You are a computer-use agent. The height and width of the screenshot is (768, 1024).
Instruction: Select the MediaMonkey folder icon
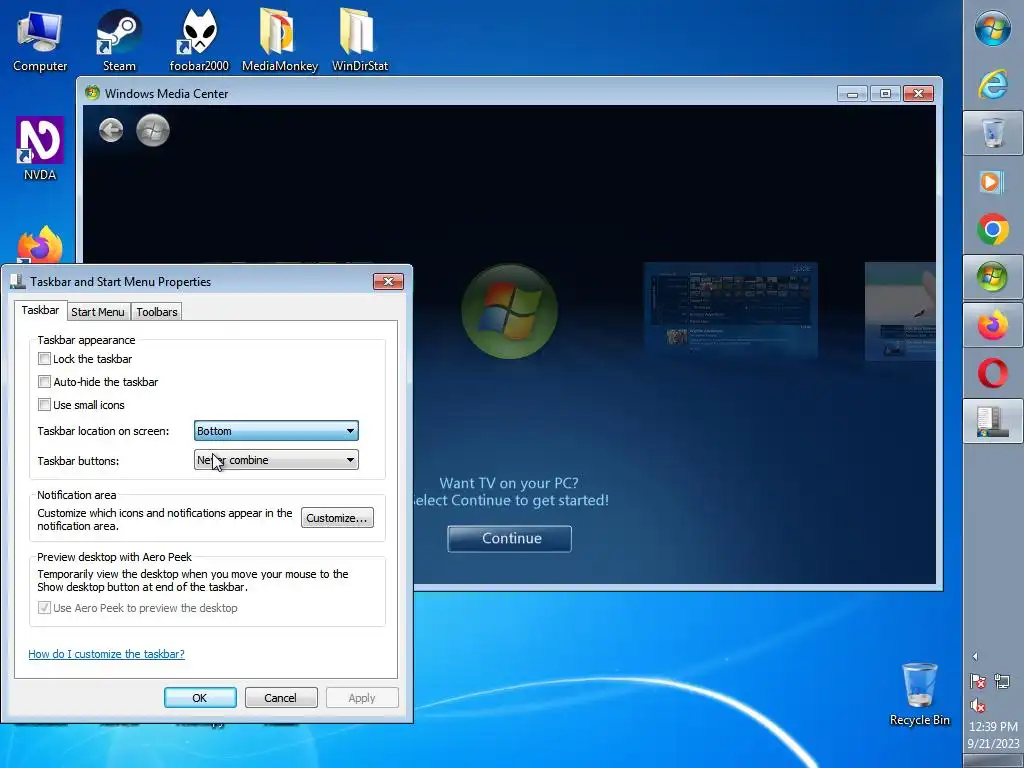pos(280,40)
